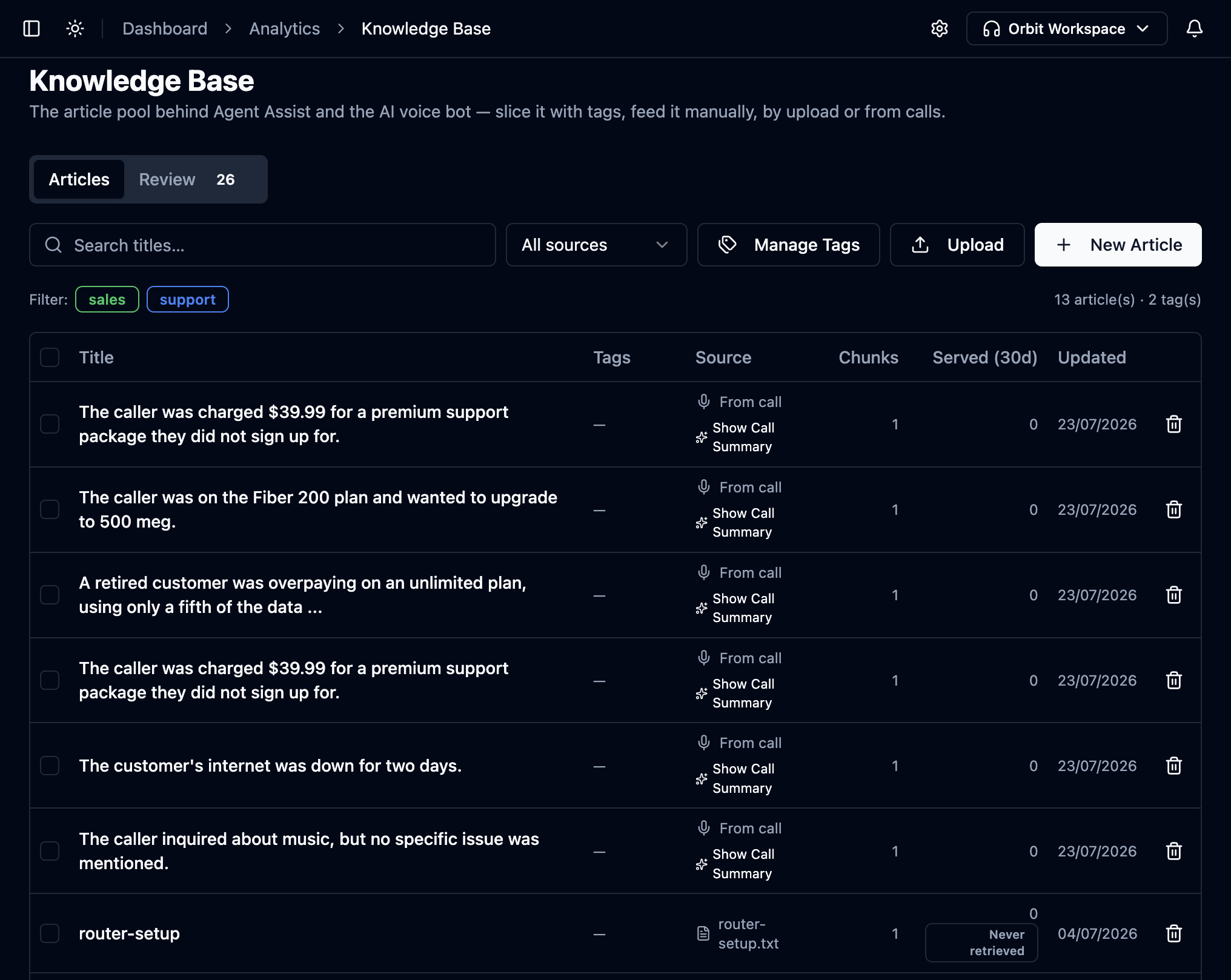Image resolution: width=1231 pixels, height=980 pixels.
Task: Open notifications bell
Action: tap(1195, 28)
